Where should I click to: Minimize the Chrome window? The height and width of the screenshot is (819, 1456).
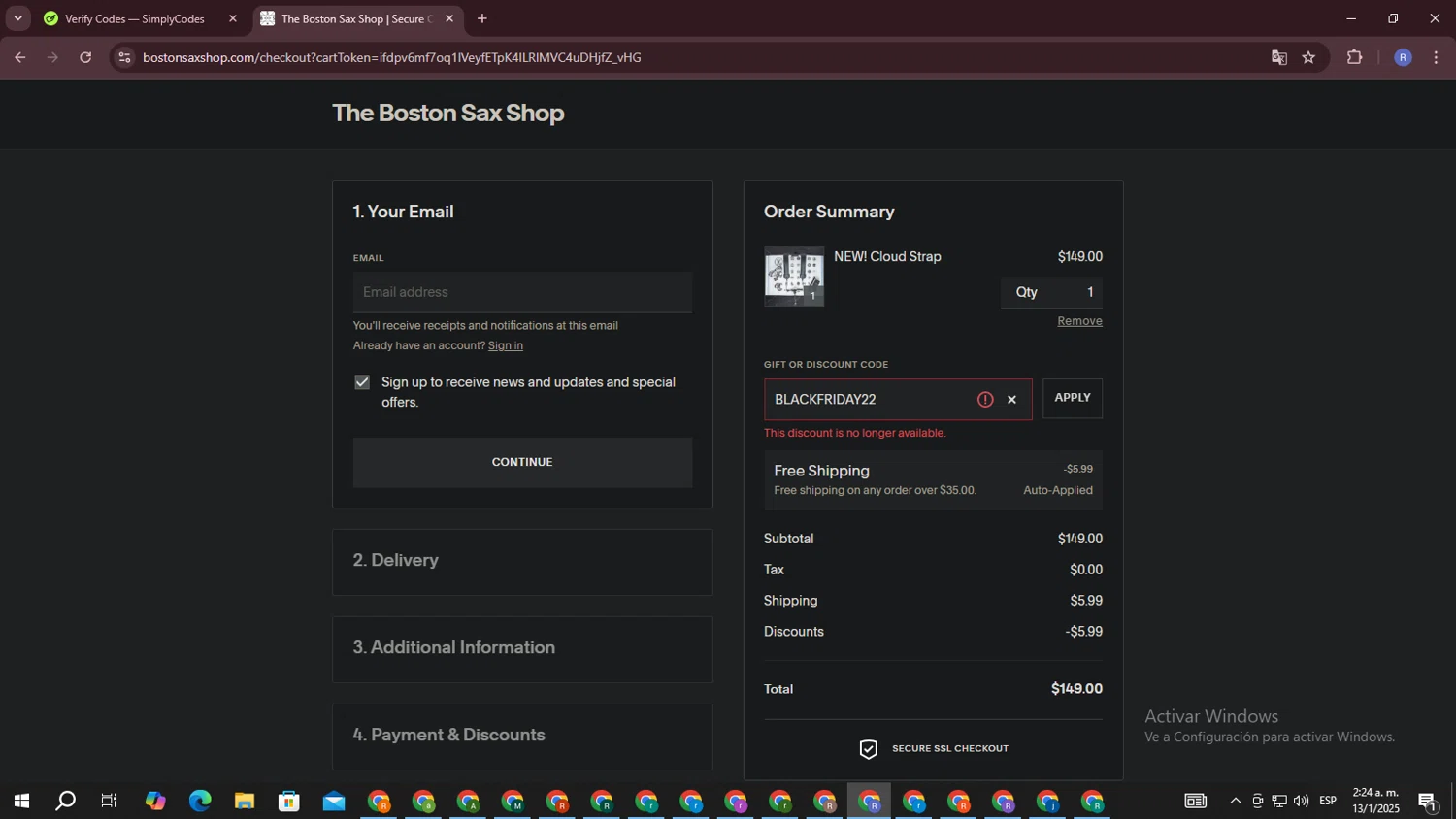pyautogui.click(x=1350, y=18)
